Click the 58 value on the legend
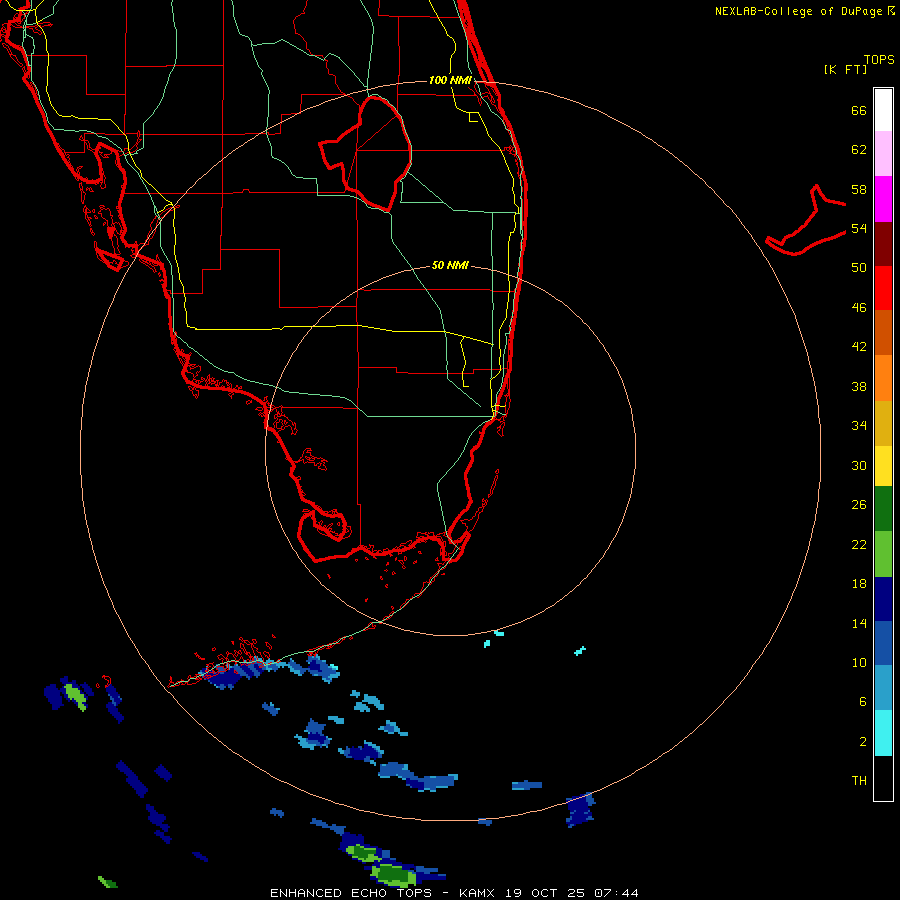900x900 pixels. point(859,189)
